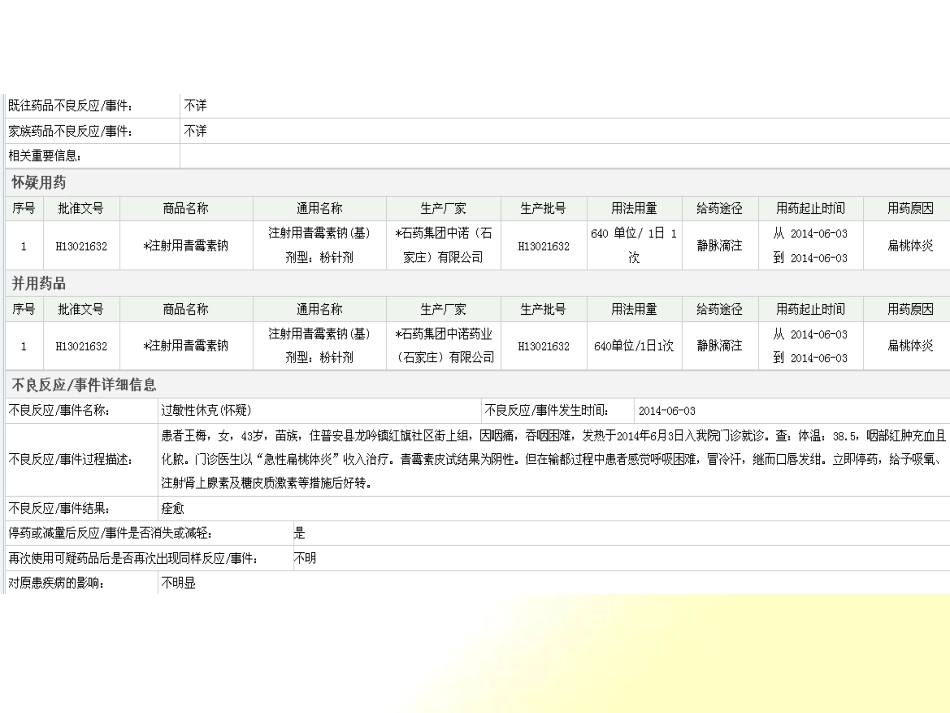Click 用法用量 header in 并用药品 table
Image resolution: width=950 pixels, height=713 pixels.
point(634,309)
